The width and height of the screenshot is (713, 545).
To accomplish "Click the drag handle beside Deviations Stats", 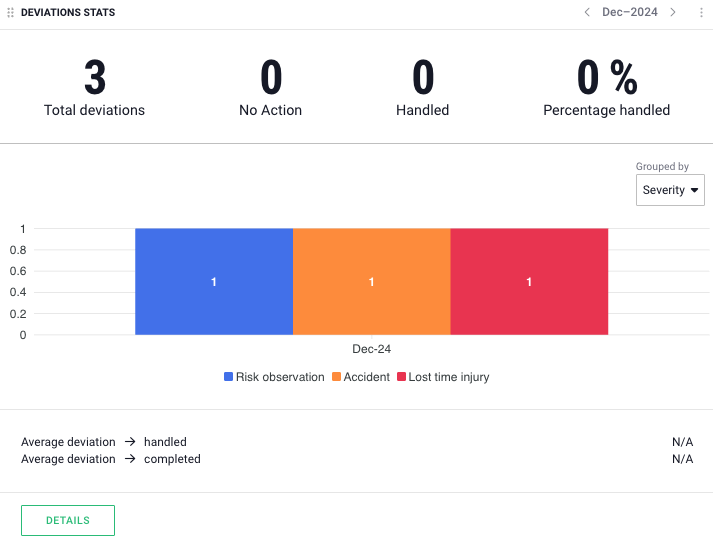I will click(10, 13).
